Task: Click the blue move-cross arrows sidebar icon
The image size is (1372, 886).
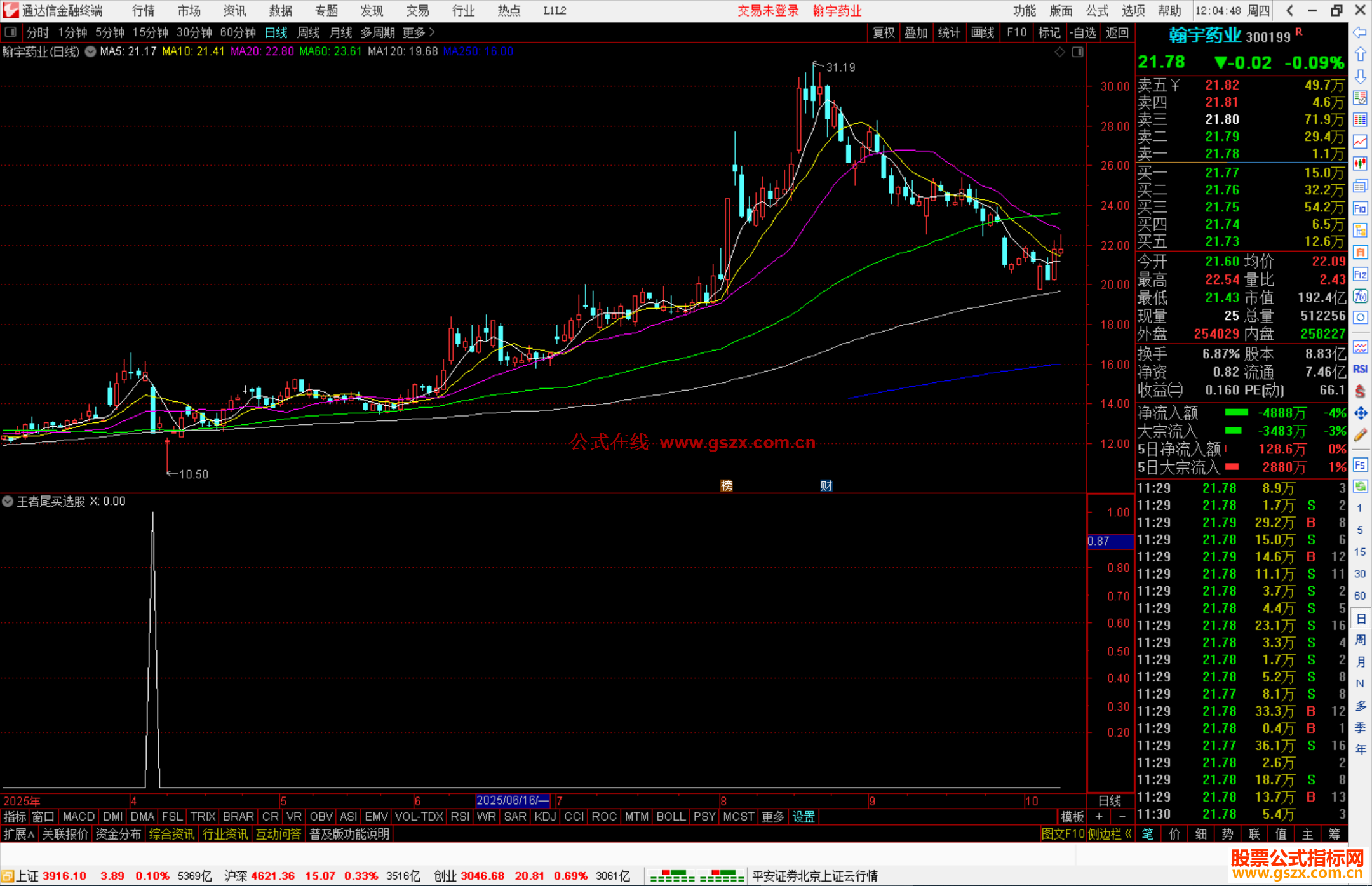Action: 1360,413
